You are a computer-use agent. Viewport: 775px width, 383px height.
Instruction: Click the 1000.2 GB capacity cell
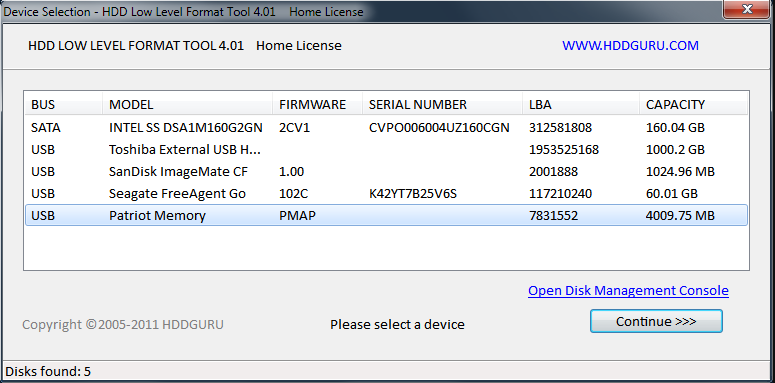675,149
